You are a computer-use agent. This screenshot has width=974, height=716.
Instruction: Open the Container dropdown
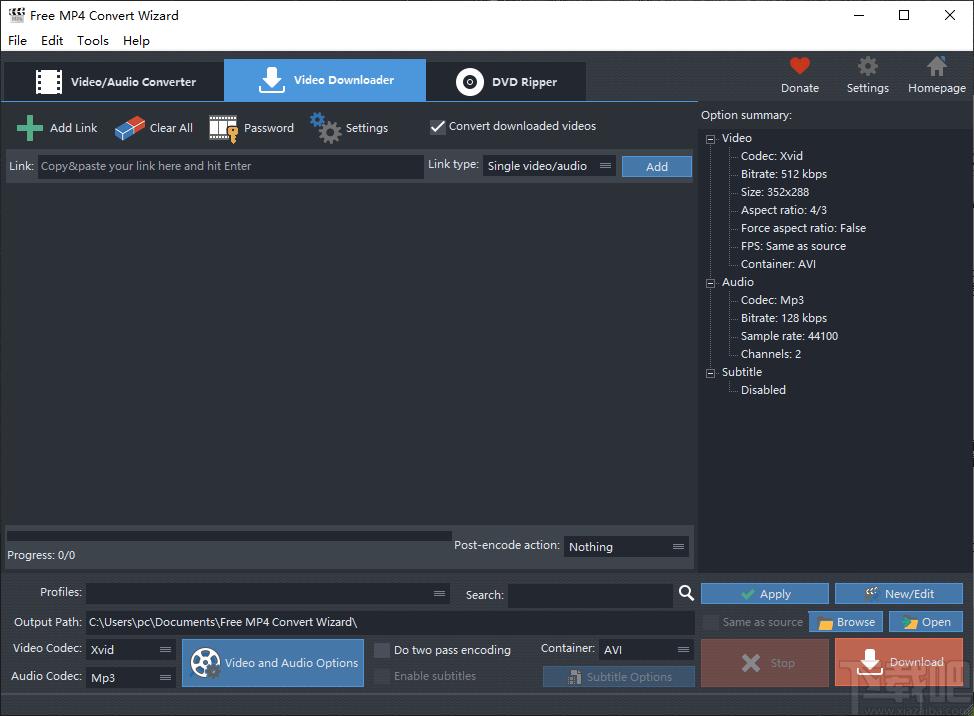click(647, 650)
